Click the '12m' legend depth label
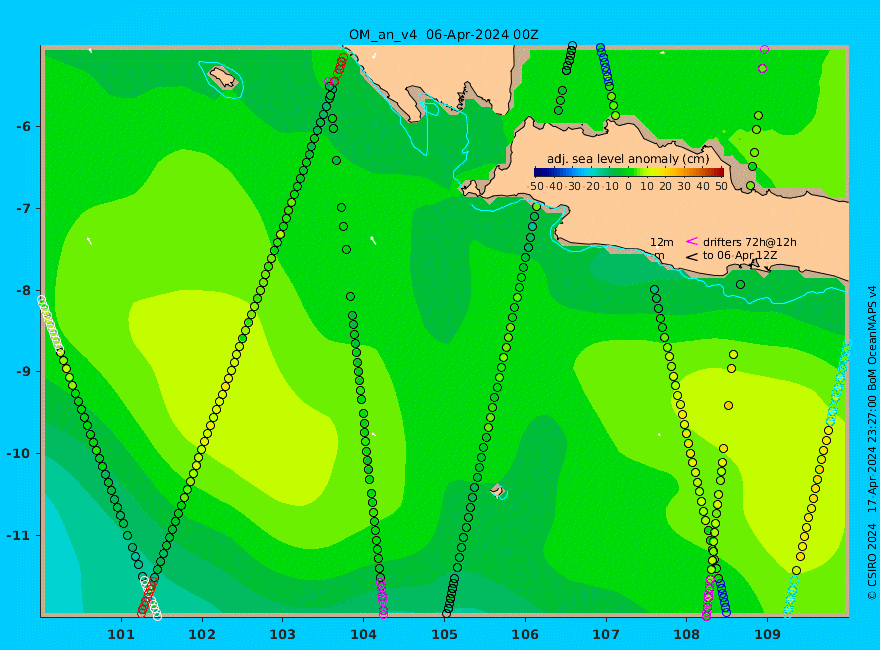The image size is (880, 650). pyautogui.click(x=662, y=242)
